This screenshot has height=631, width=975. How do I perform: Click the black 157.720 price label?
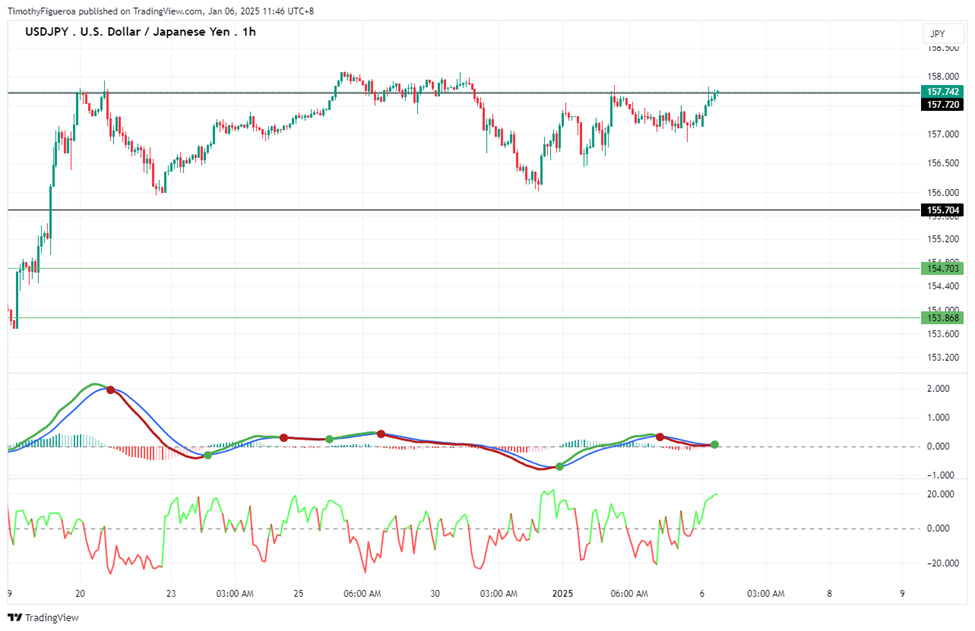(x=943, y=104)
